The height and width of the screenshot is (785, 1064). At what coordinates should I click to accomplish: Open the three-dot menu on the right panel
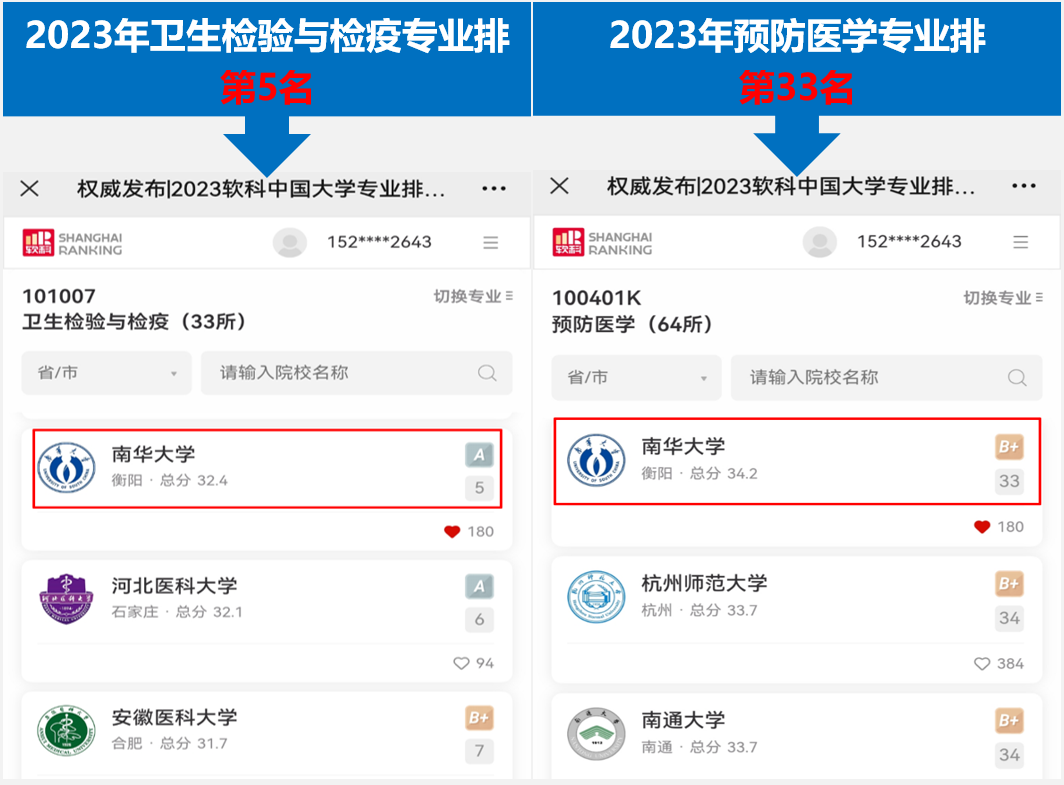click(x=1024, y=187)
